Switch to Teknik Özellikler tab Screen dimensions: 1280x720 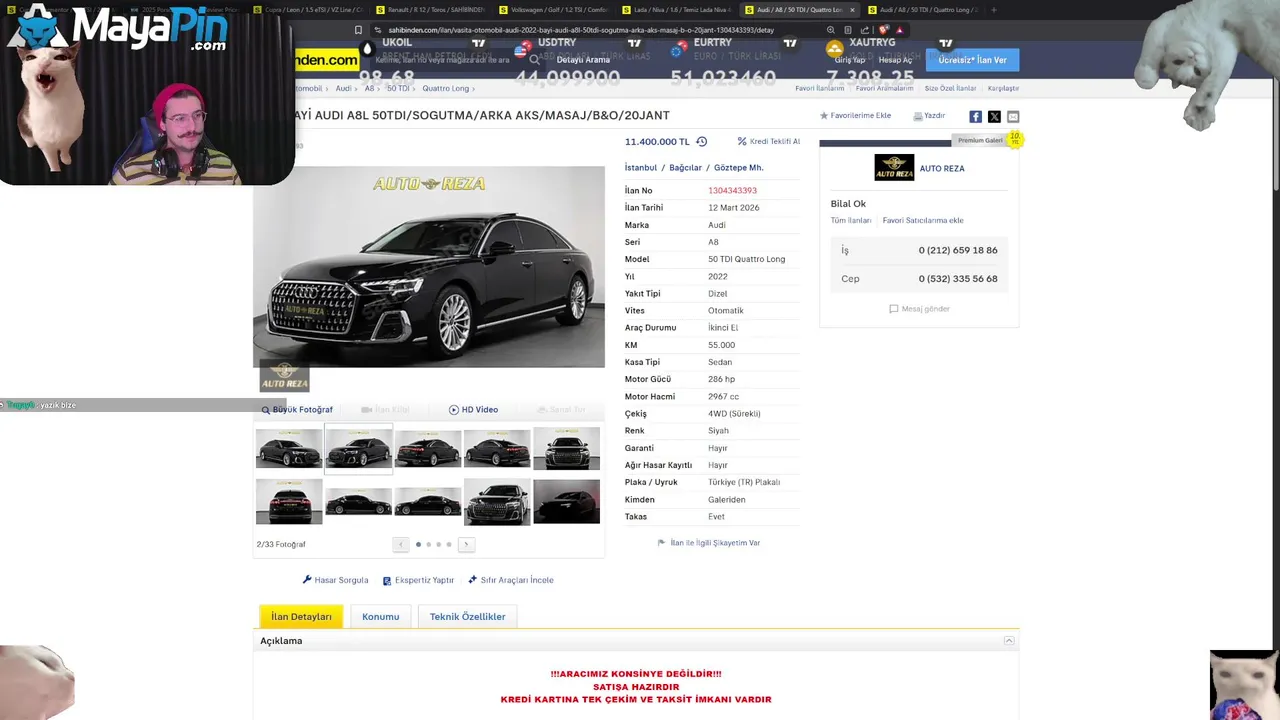point(467,617)
